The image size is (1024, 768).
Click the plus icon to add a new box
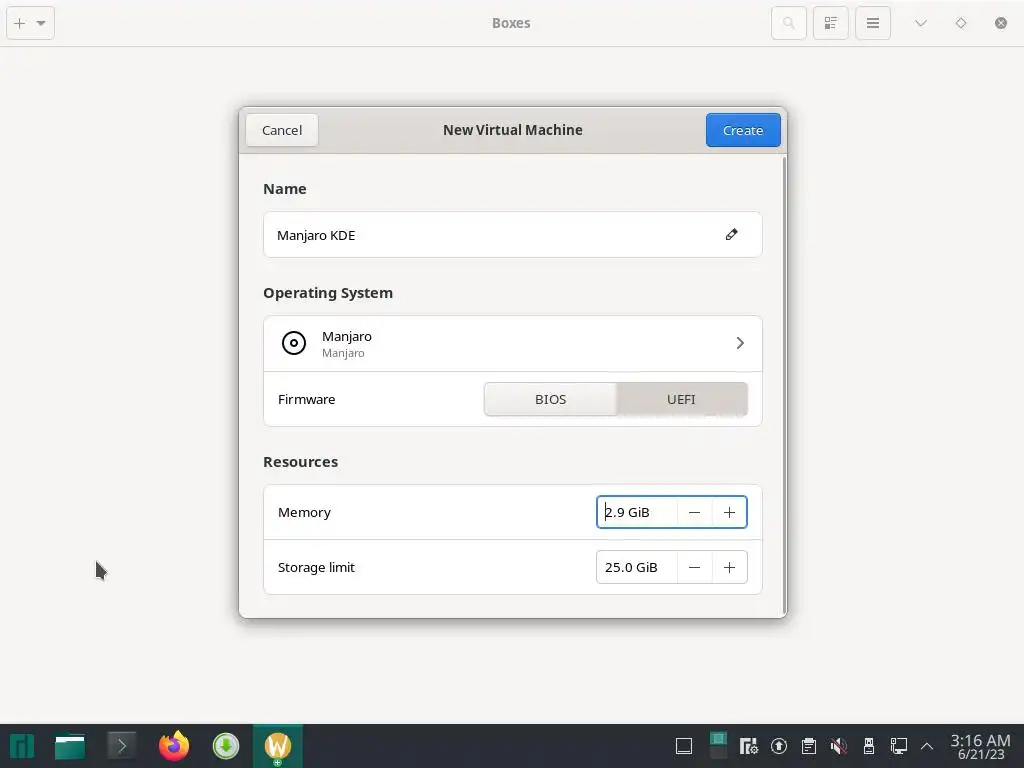[20, 24]
